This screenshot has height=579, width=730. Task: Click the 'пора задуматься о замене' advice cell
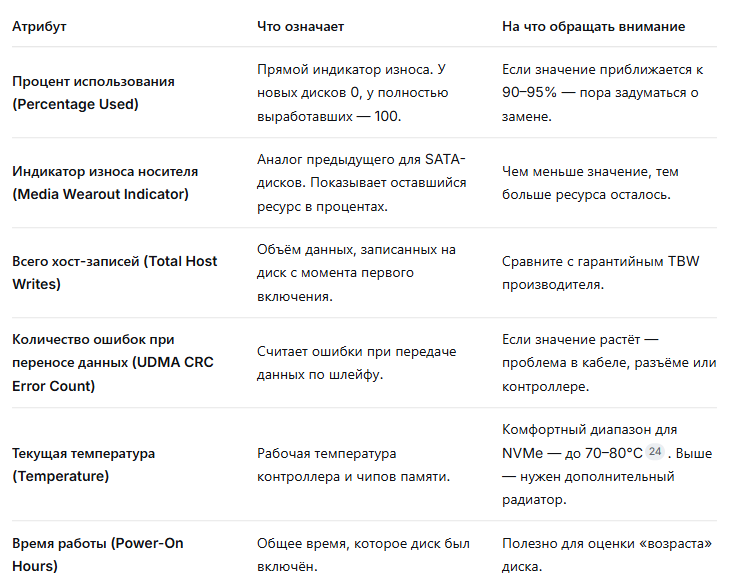coord(602,92)
